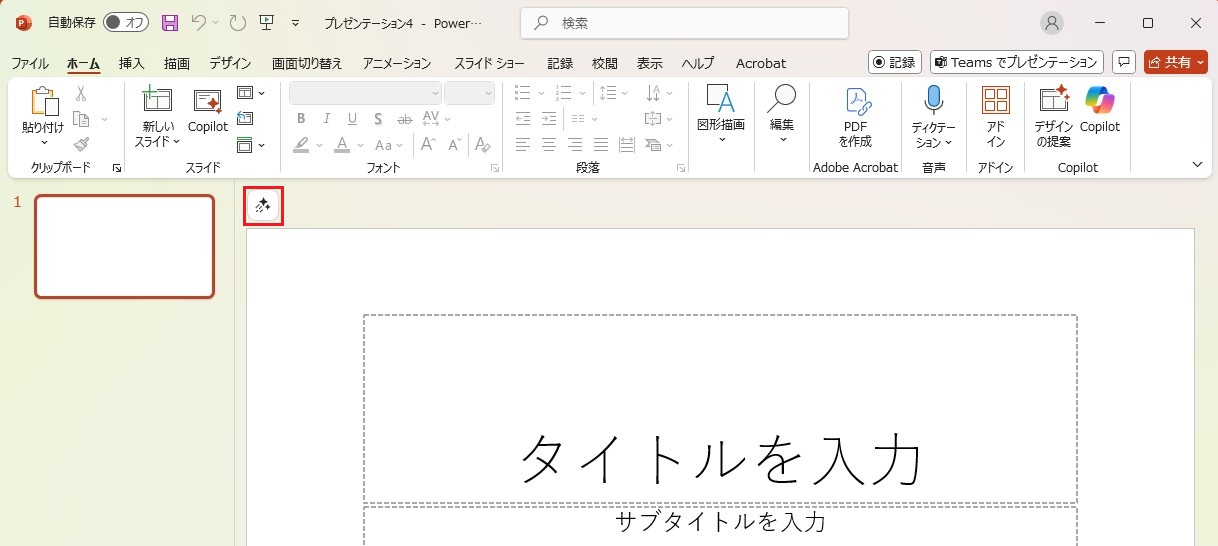Open the Animations (アニメーション) tab

[x=396, y=63]
